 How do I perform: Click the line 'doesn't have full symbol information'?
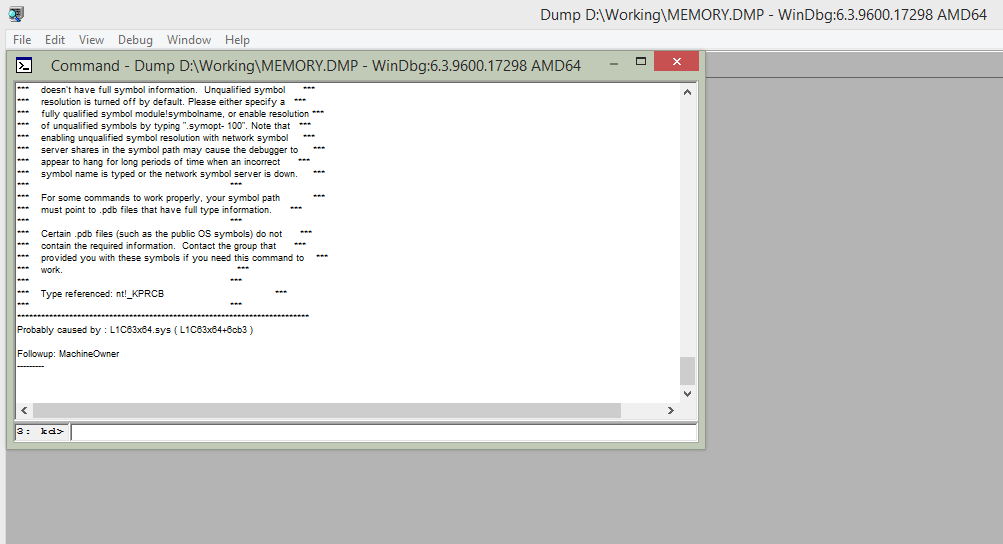[163, 90]
